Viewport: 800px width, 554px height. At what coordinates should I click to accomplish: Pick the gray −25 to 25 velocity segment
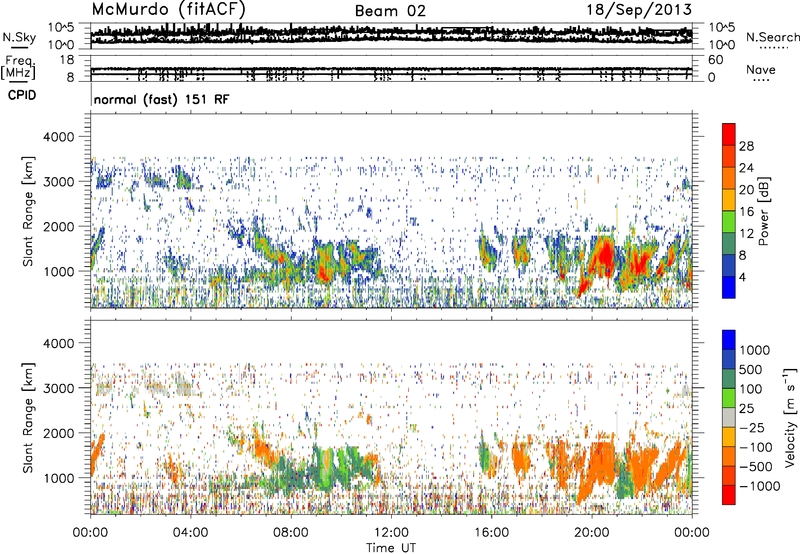pos(729,417)
